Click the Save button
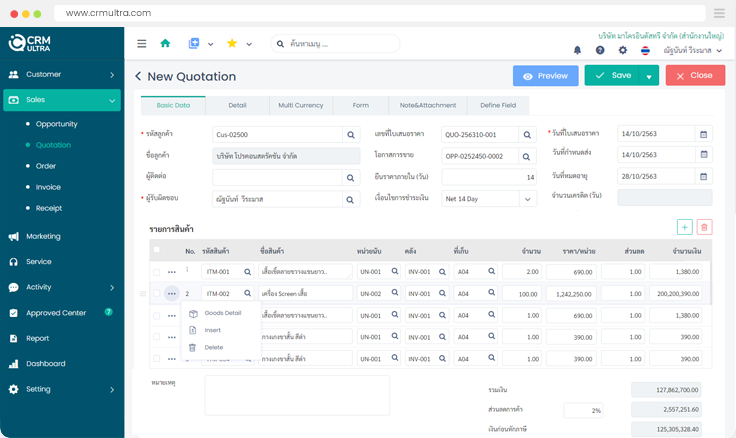This screenshot has height=438, width=736. [x=612, y=76]
